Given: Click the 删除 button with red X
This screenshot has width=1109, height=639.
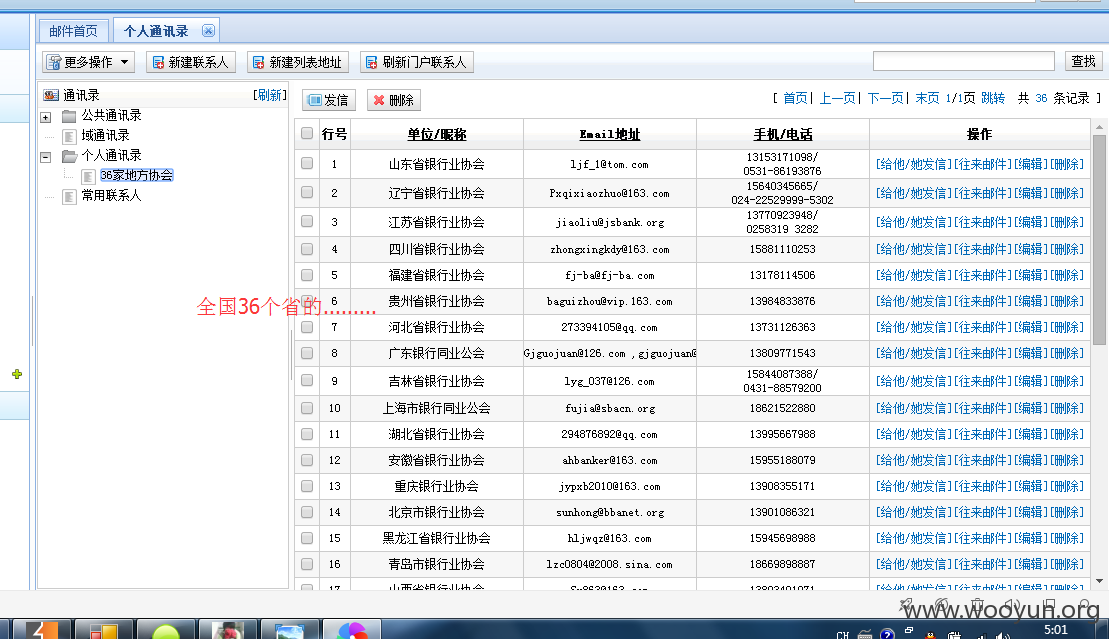Looking at the screenshot, I should [394, 100].
